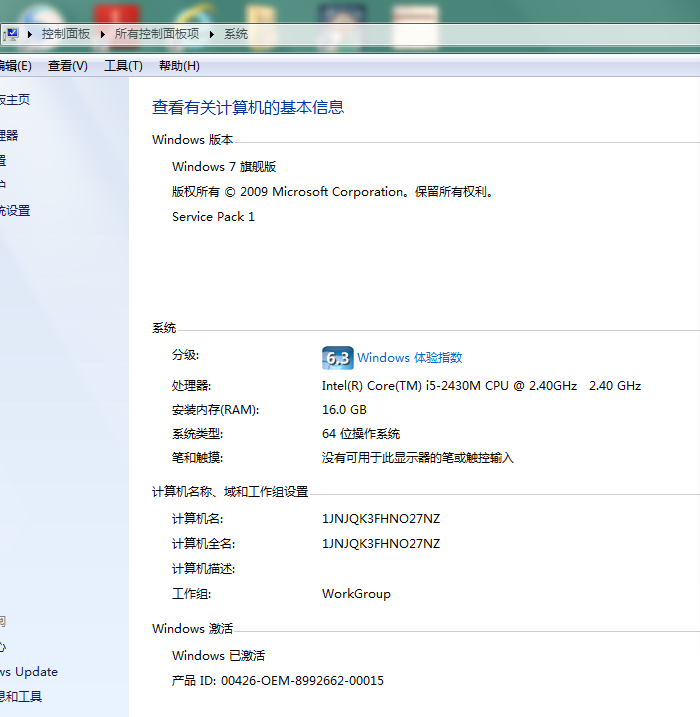Viewport: 700px width, 717px height.
Task: Click 没有可用于此显示器的笔或触控输入 text
Action: pos(417,458)
